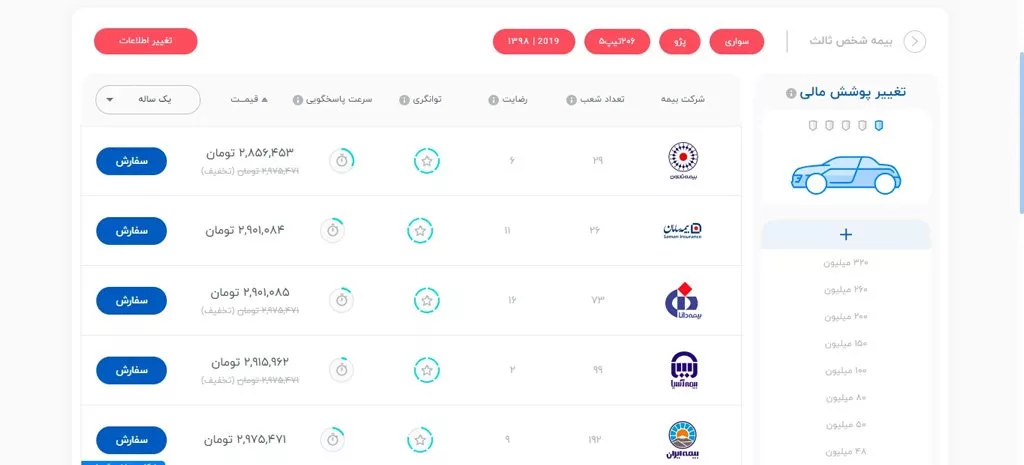Viewport: 1024px width, 465px height.
Task: Click the first-row insurer logo with red center
Action: [x=688, y=160]
